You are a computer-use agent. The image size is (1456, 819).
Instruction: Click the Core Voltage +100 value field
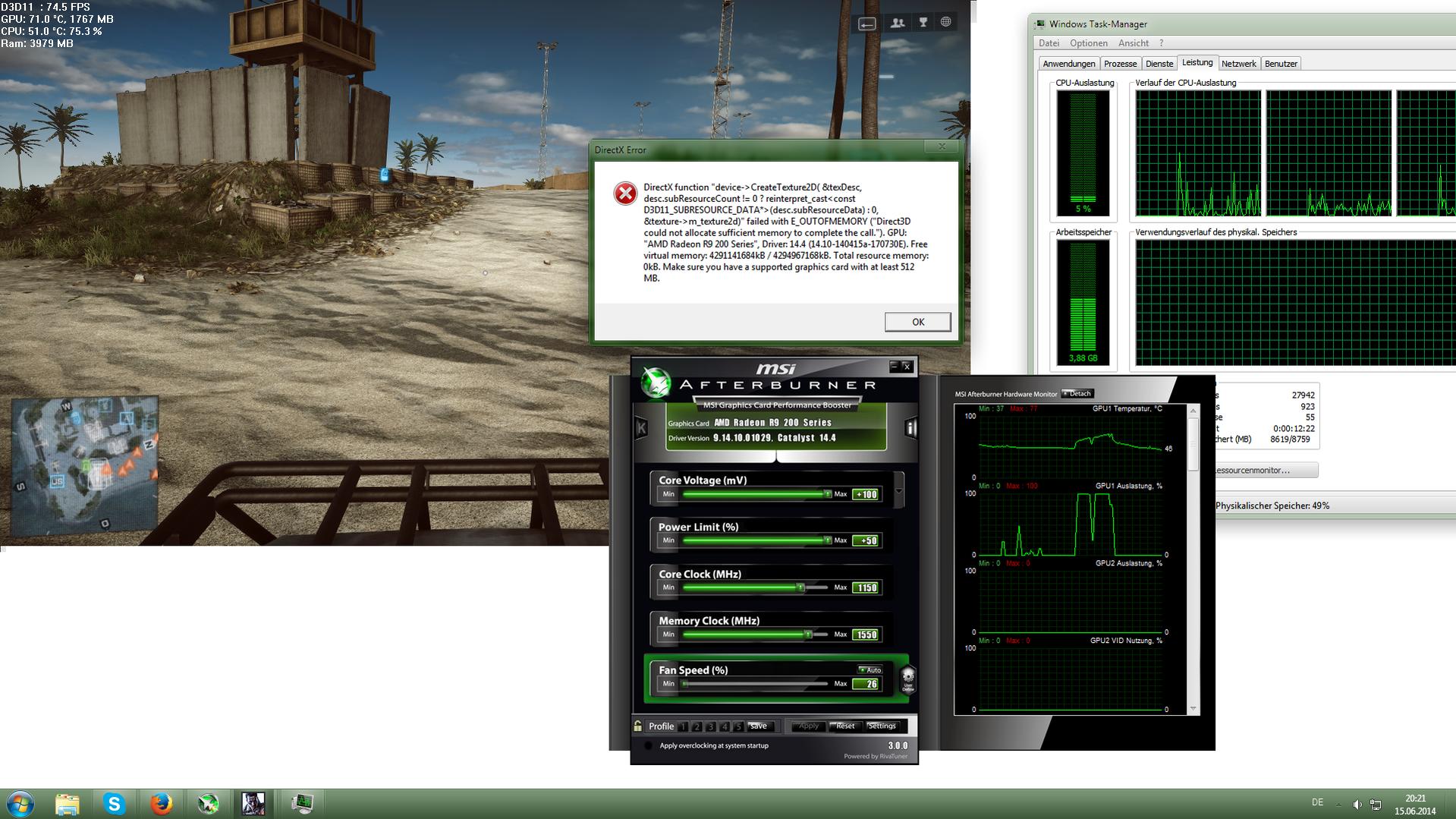click(x=866, y=494)
